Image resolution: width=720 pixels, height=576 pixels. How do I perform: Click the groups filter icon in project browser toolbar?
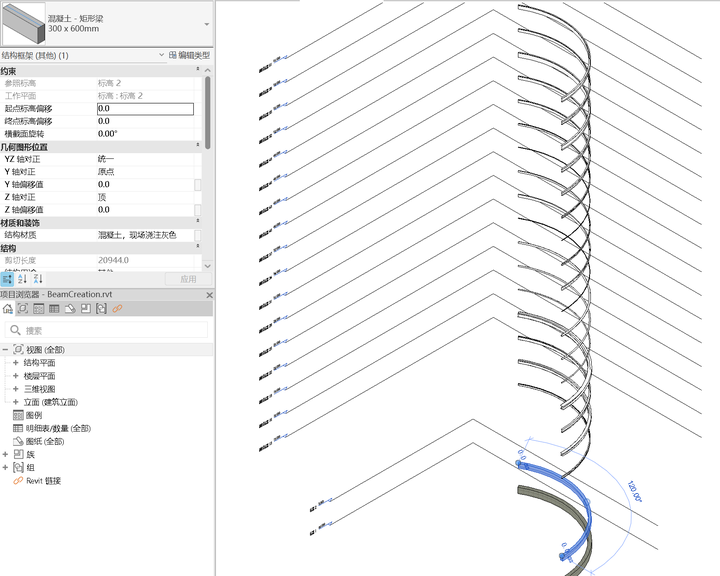pyautogui.click(x=101, y=309)
